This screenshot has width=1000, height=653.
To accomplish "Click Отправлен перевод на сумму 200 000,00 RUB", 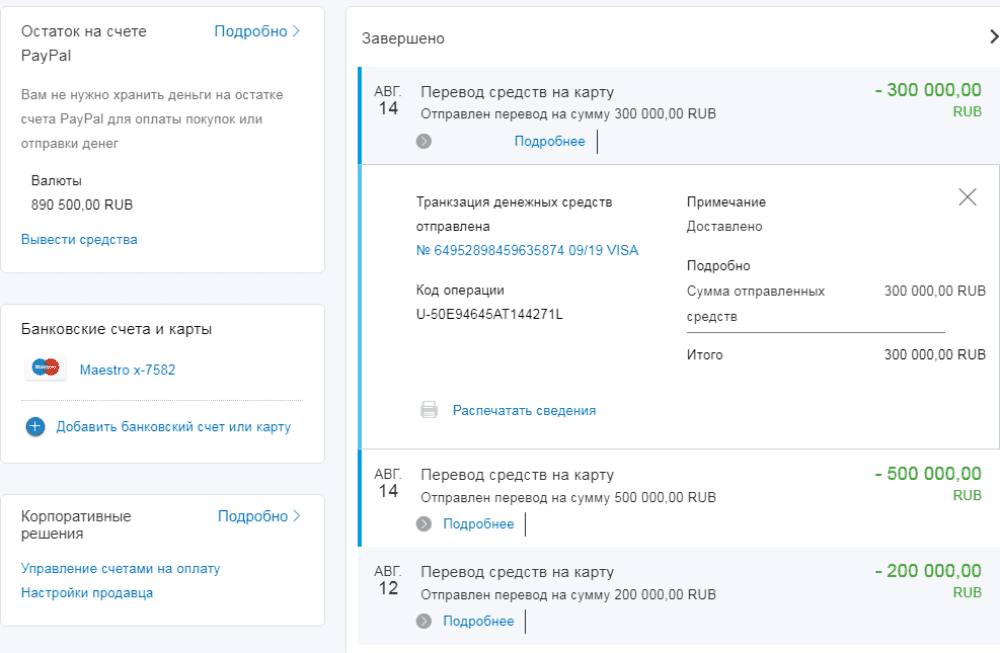I will point(568,595).
